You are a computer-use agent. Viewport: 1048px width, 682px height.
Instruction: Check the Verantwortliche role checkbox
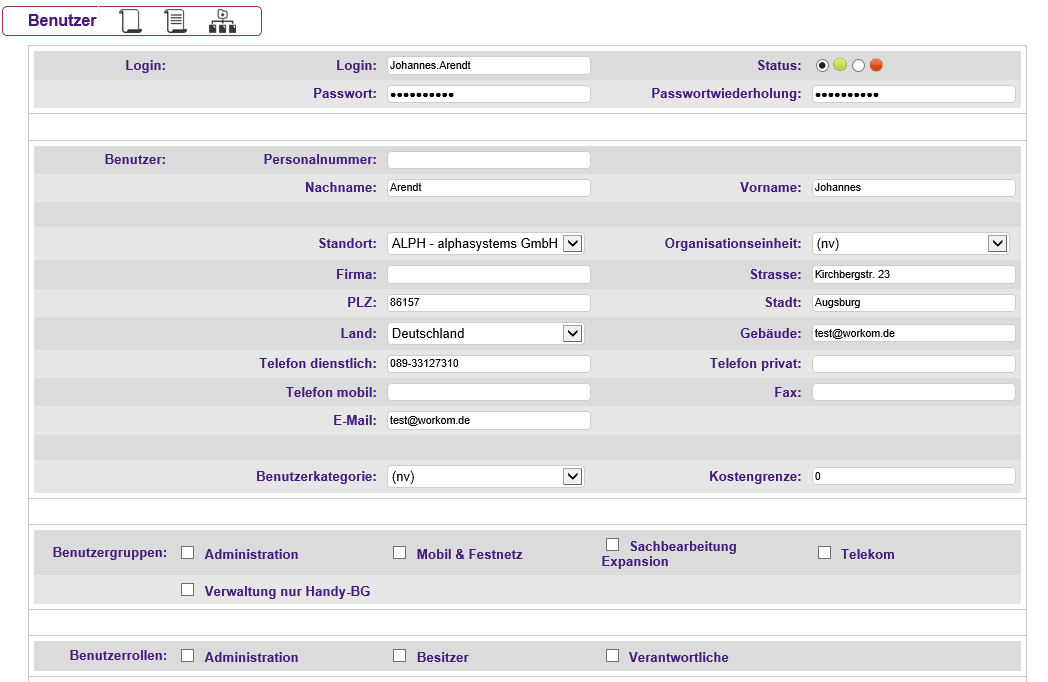tap(612, 656)
